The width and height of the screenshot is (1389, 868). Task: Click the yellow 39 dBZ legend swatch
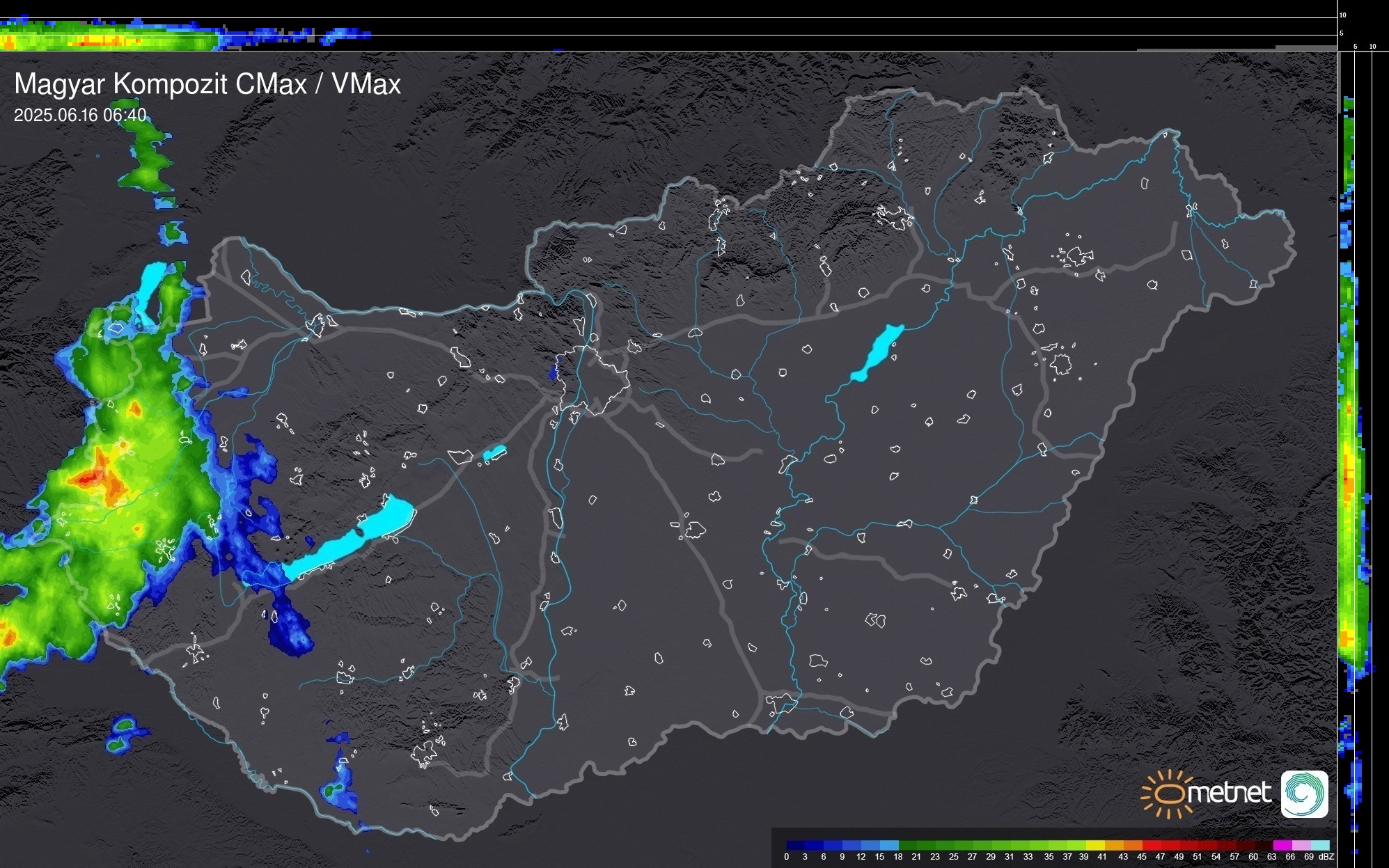tap(1094, 845)
